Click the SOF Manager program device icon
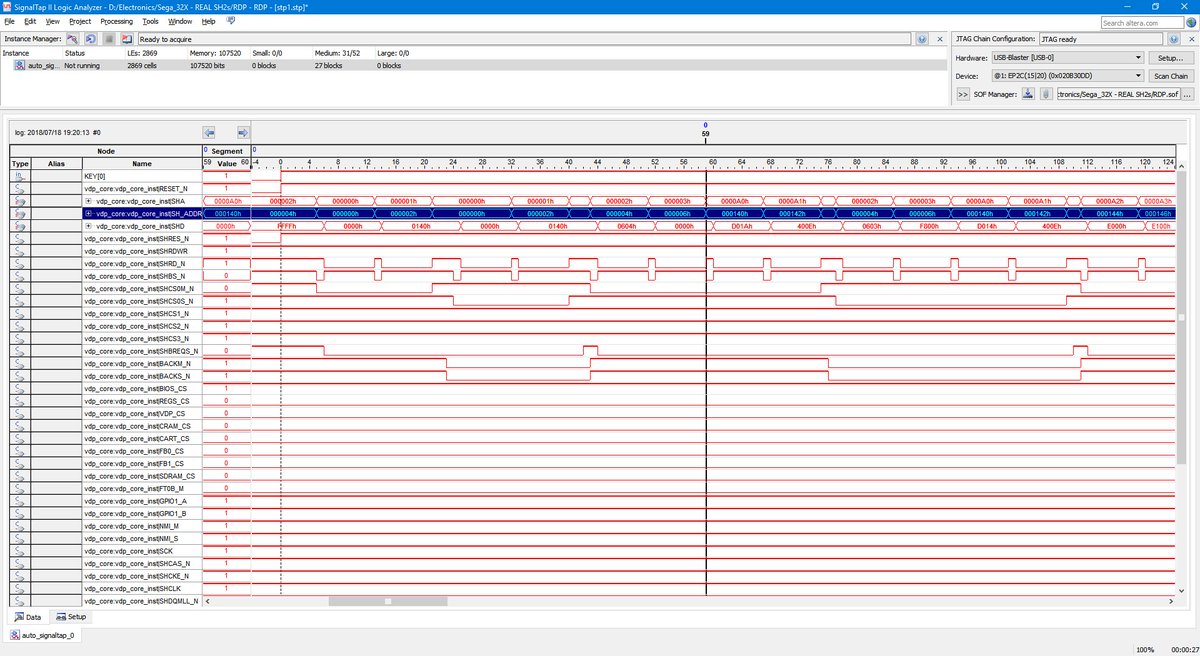 [1029, 94]
